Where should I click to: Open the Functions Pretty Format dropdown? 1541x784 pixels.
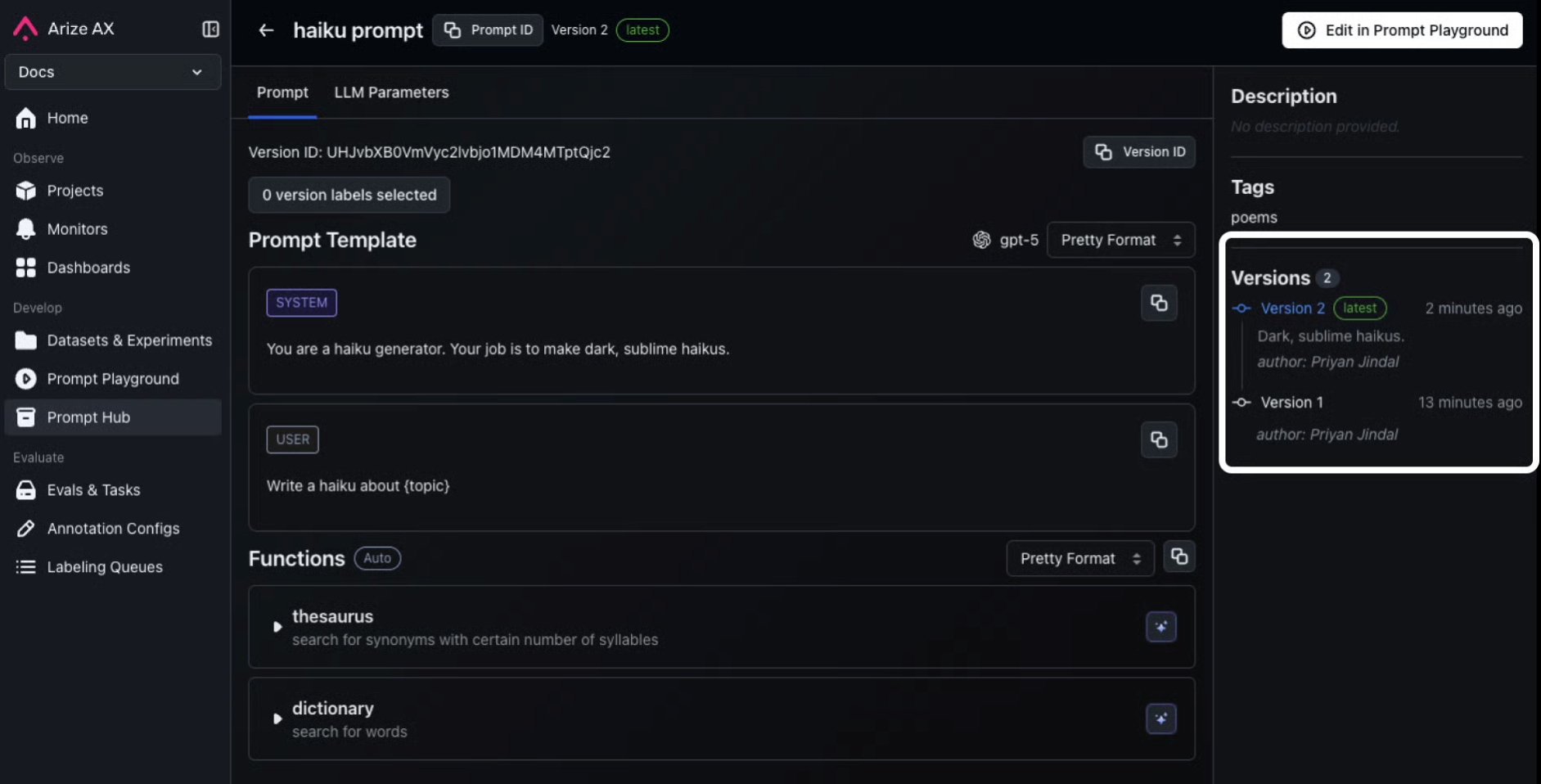(1079, 558)
